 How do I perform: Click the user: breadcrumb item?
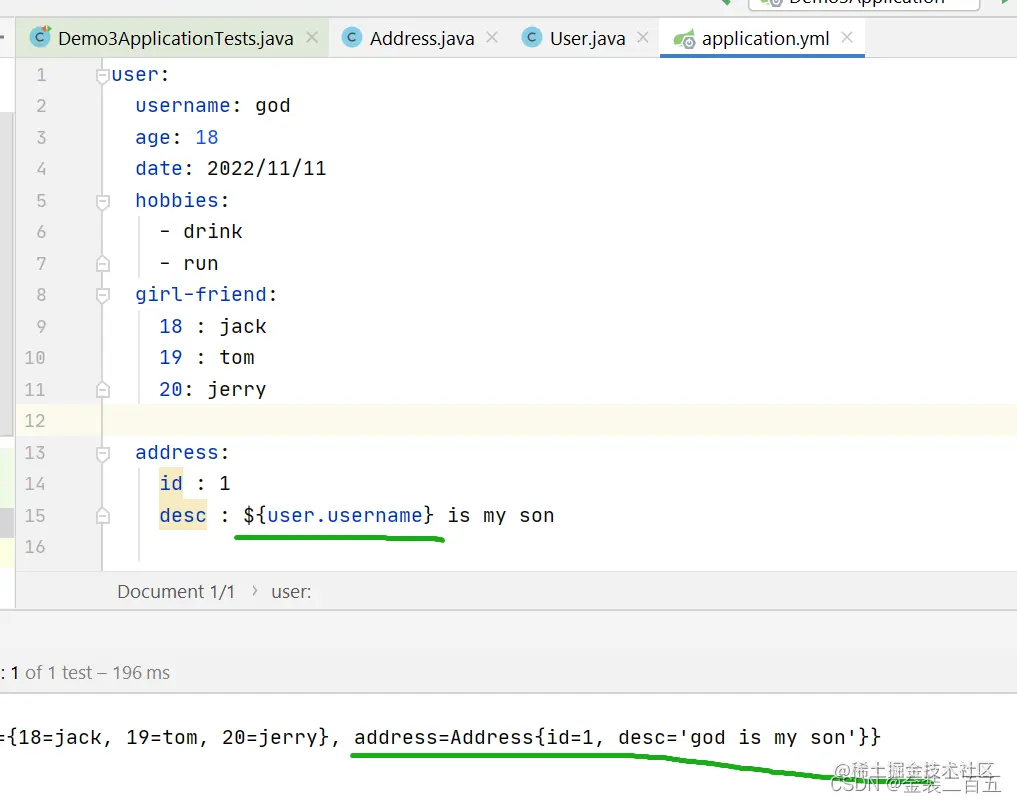(x=291, y=592)
